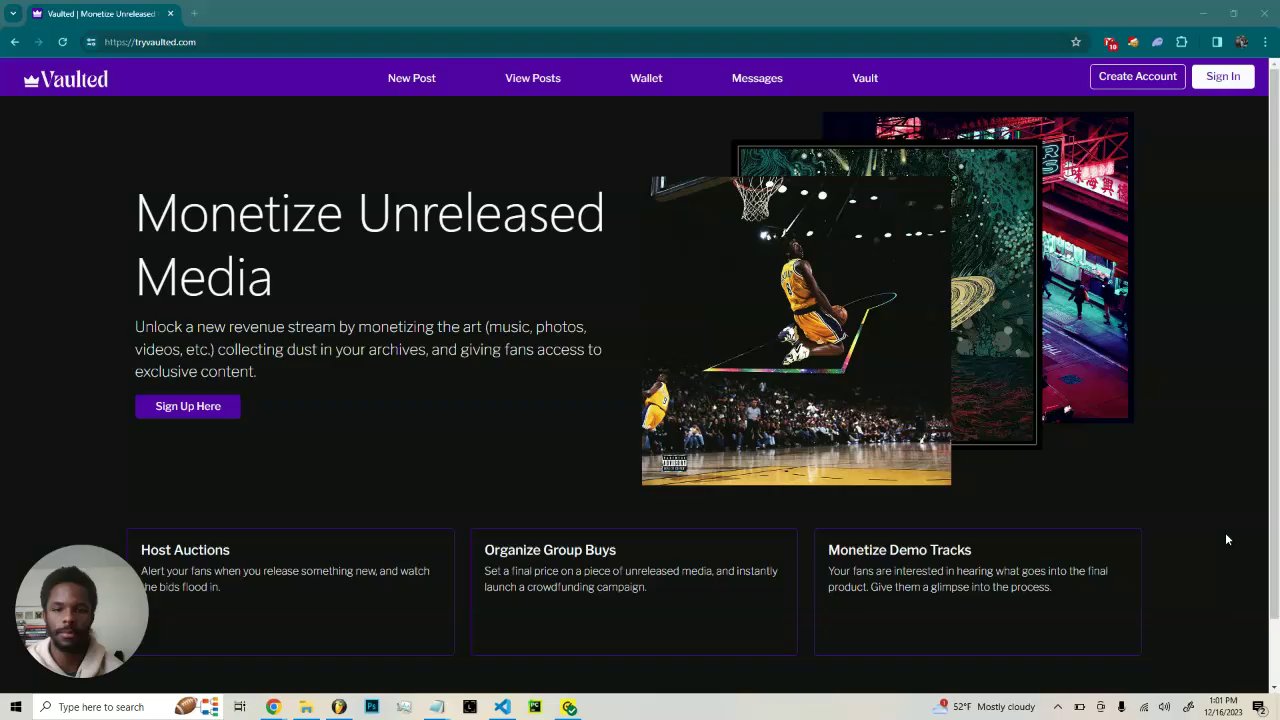The image size is (1280, 720).
Task: Open the volume control
Action: pos(1165,707)
